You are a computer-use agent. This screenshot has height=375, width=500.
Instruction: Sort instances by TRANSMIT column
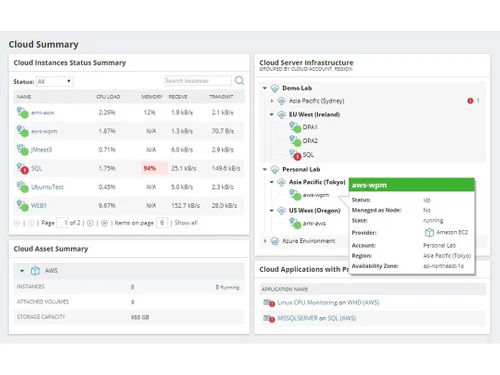click(221, 97)
